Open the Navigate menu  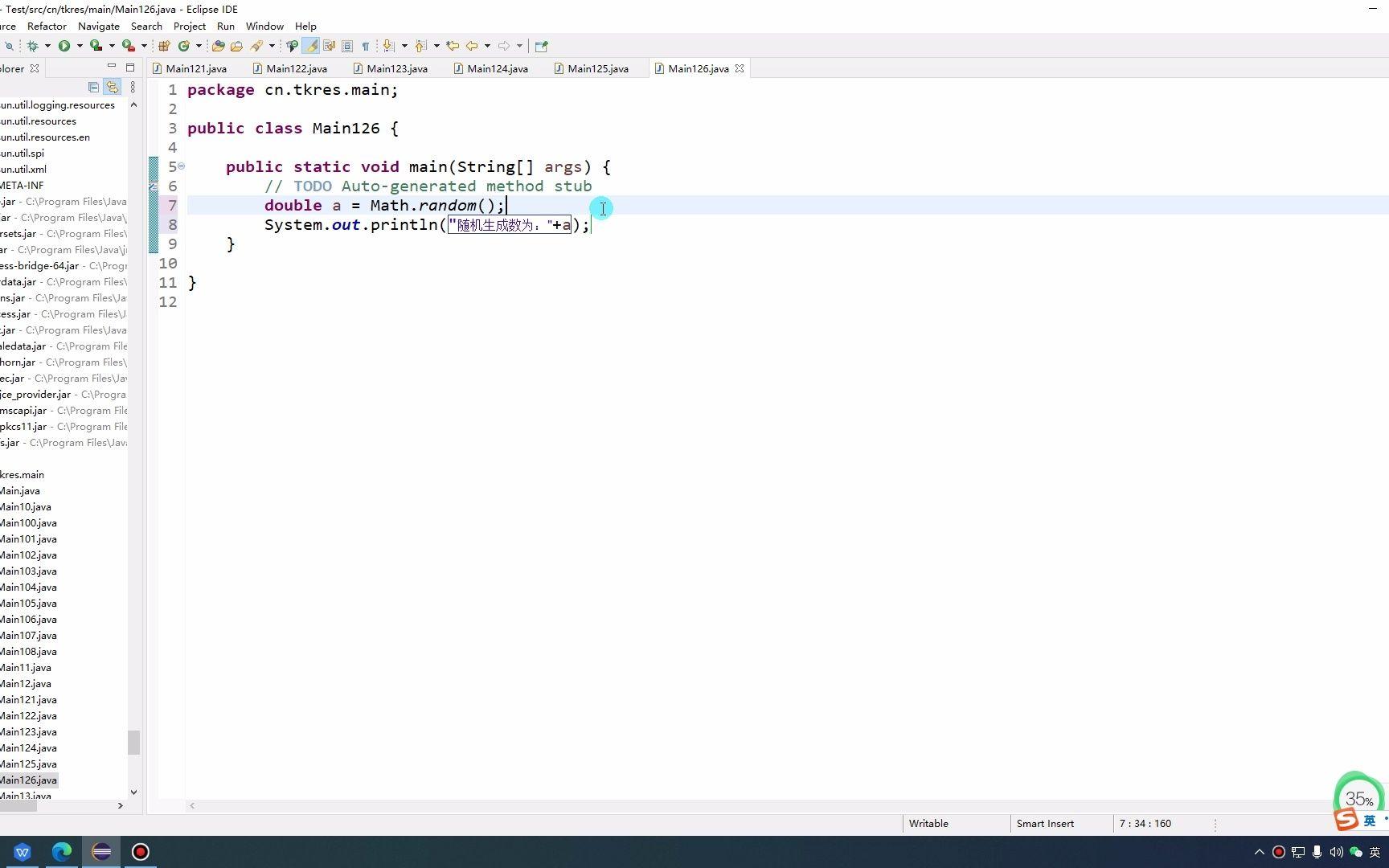pyautogui.click(x=99, y=26)
